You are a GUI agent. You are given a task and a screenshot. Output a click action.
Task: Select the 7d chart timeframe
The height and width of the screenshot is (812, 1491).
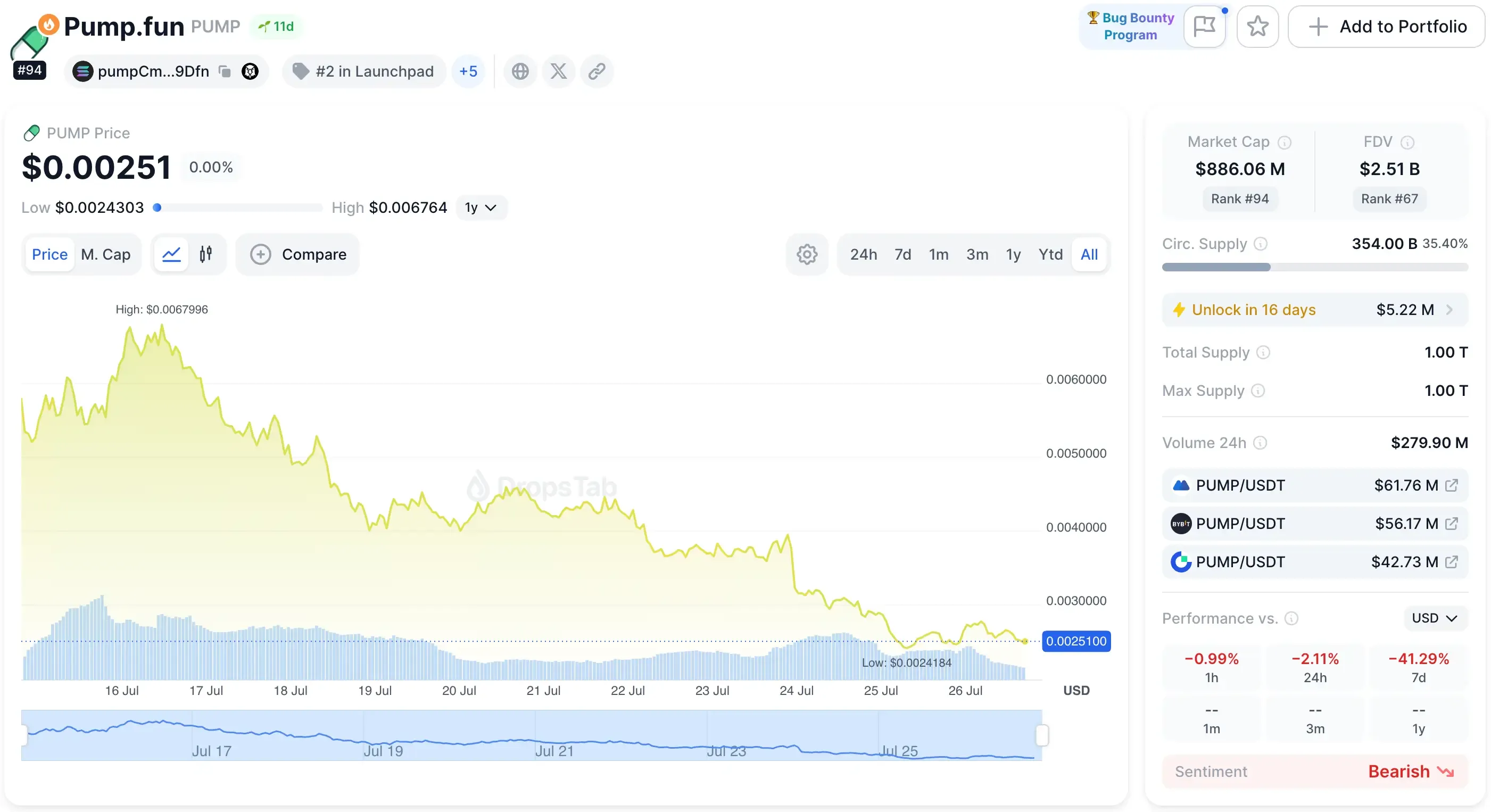pos(902,254)
